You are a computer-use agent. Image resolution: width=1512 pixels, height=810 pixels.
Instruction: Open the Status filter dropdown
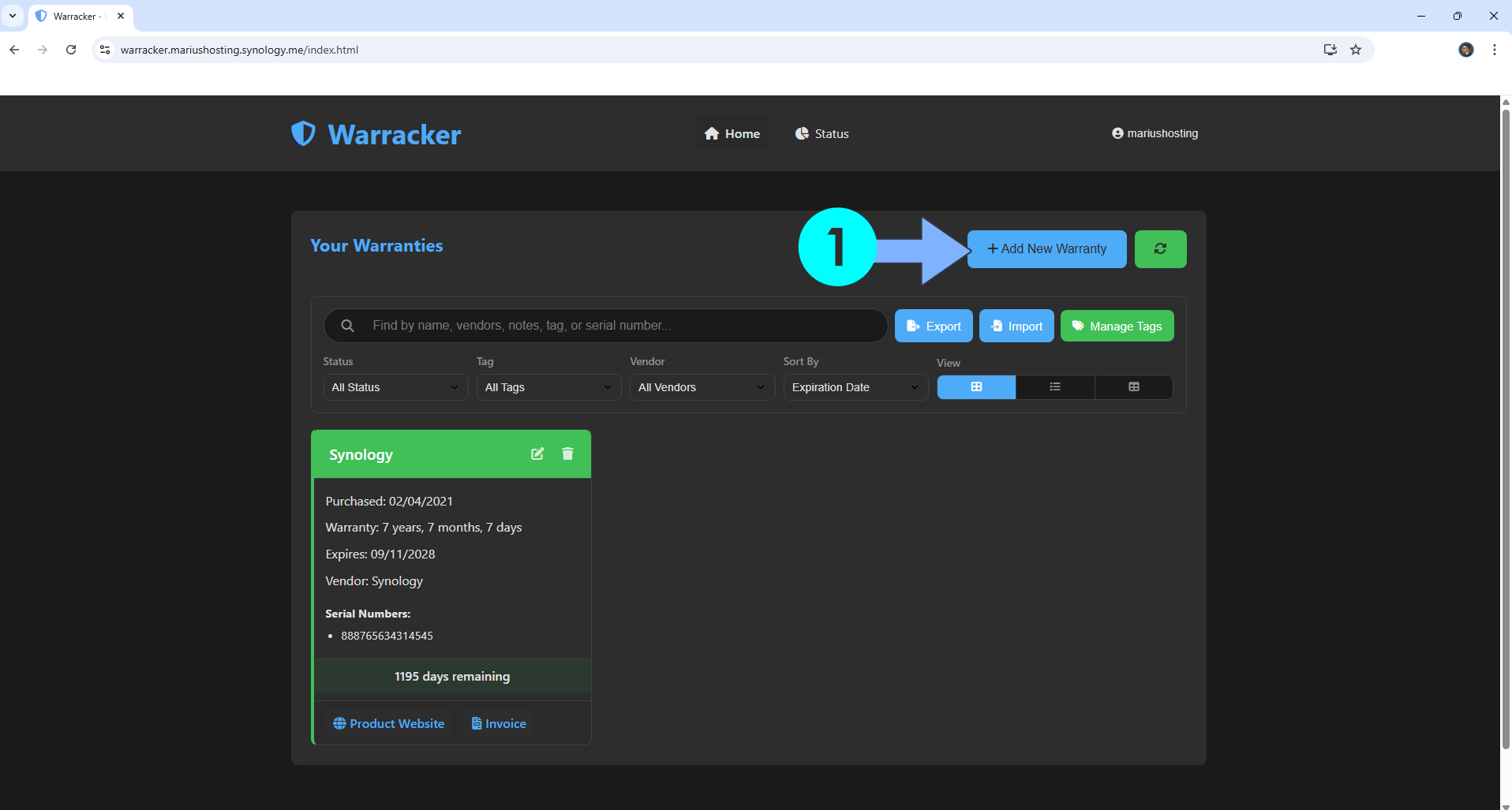click(x=395, y=387)
